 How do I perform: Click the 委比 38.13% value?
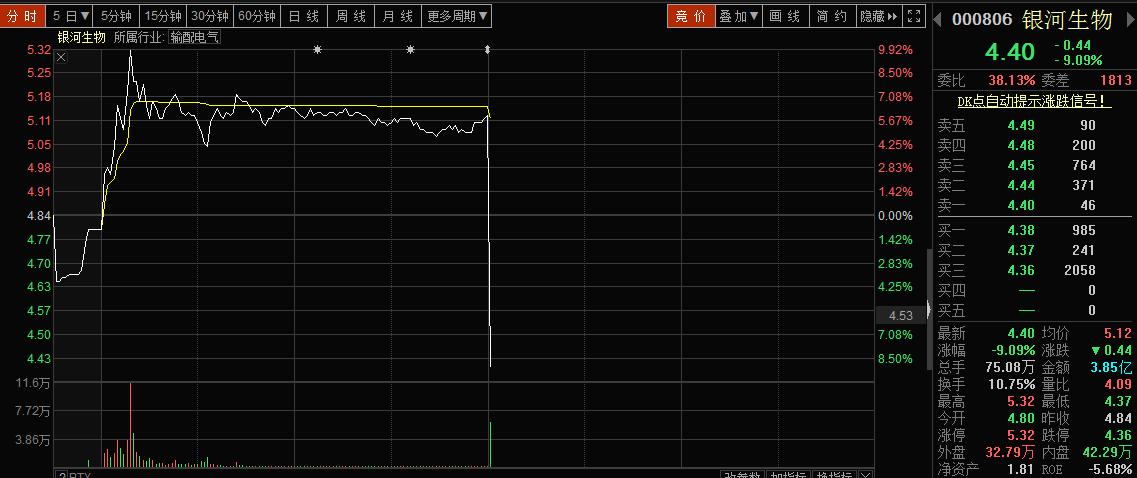tap(1012, 80)
